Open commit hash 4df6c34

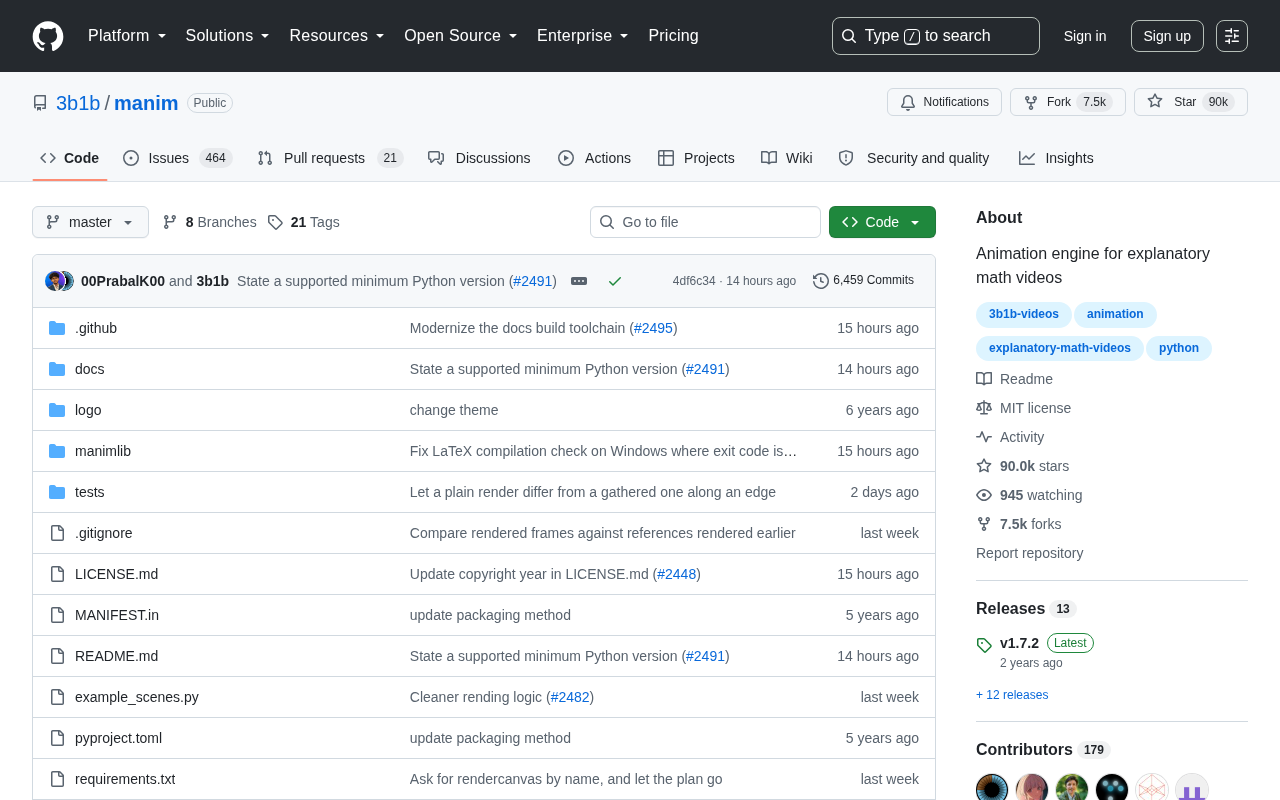pos(694,281)
